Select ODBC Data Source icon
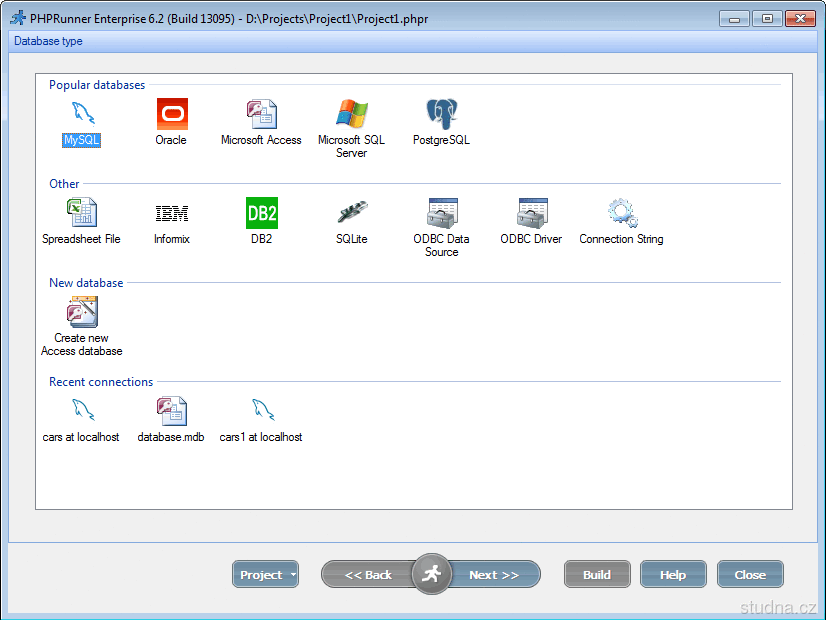Screen dimensions: 826x620 click(441, 213)
